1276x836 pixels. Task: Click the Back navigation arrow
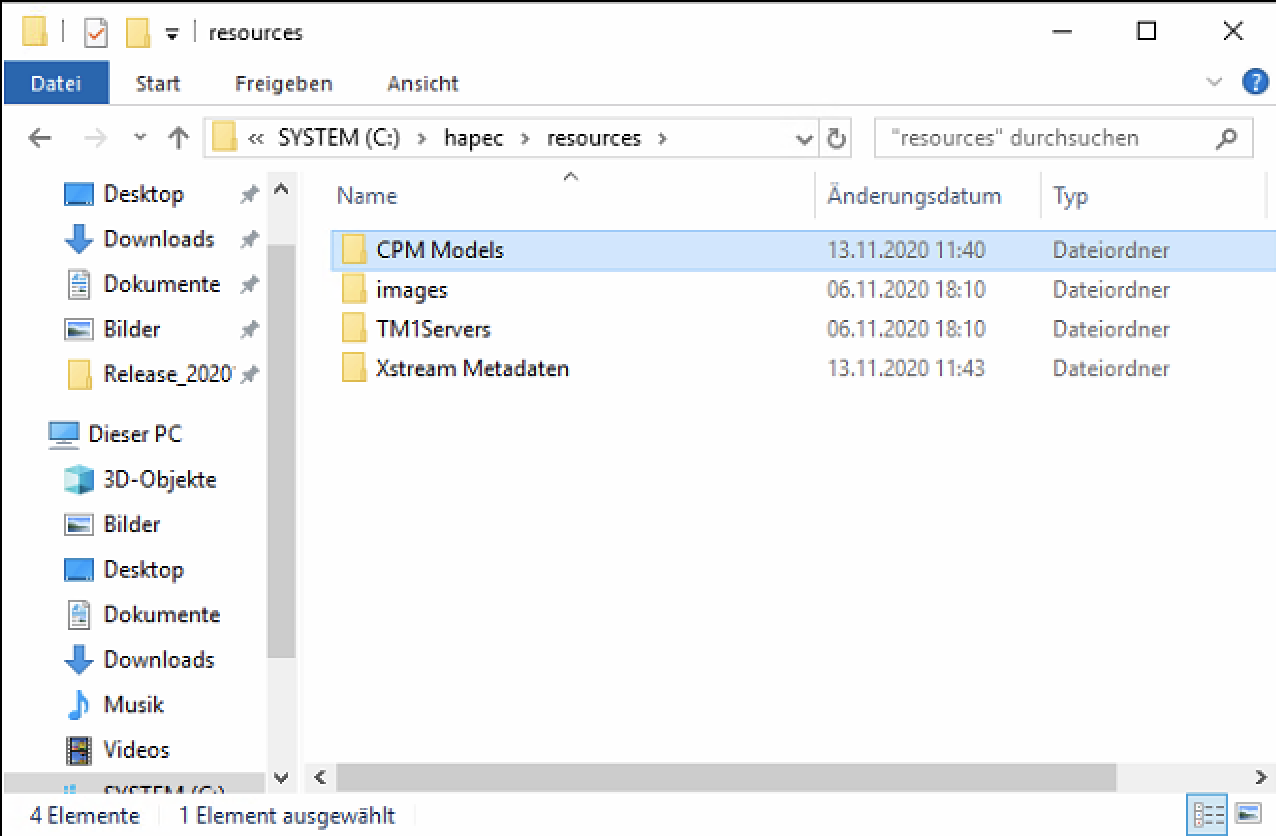click(40, 138)
